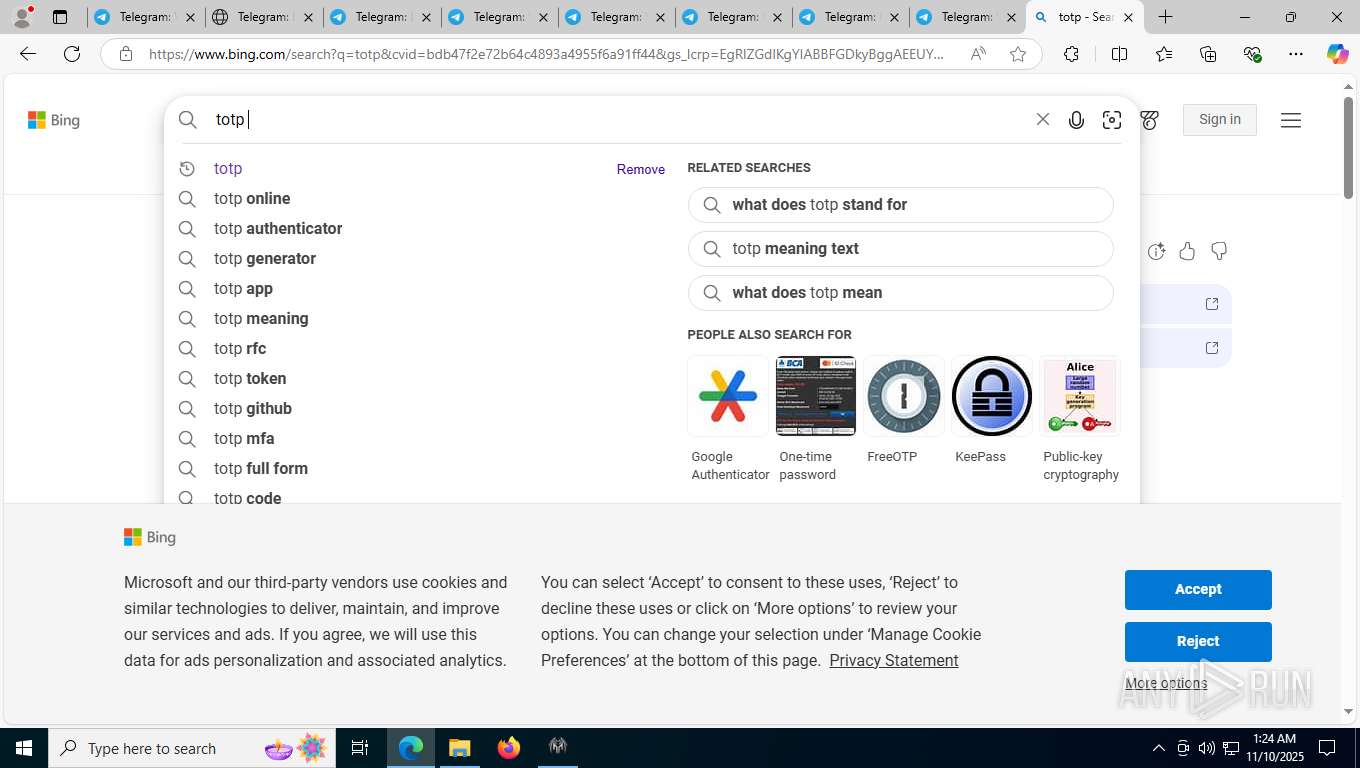The image size is (1360, 768).
Task: Open new tab with plus button
Action: [x=1166, y=17]
